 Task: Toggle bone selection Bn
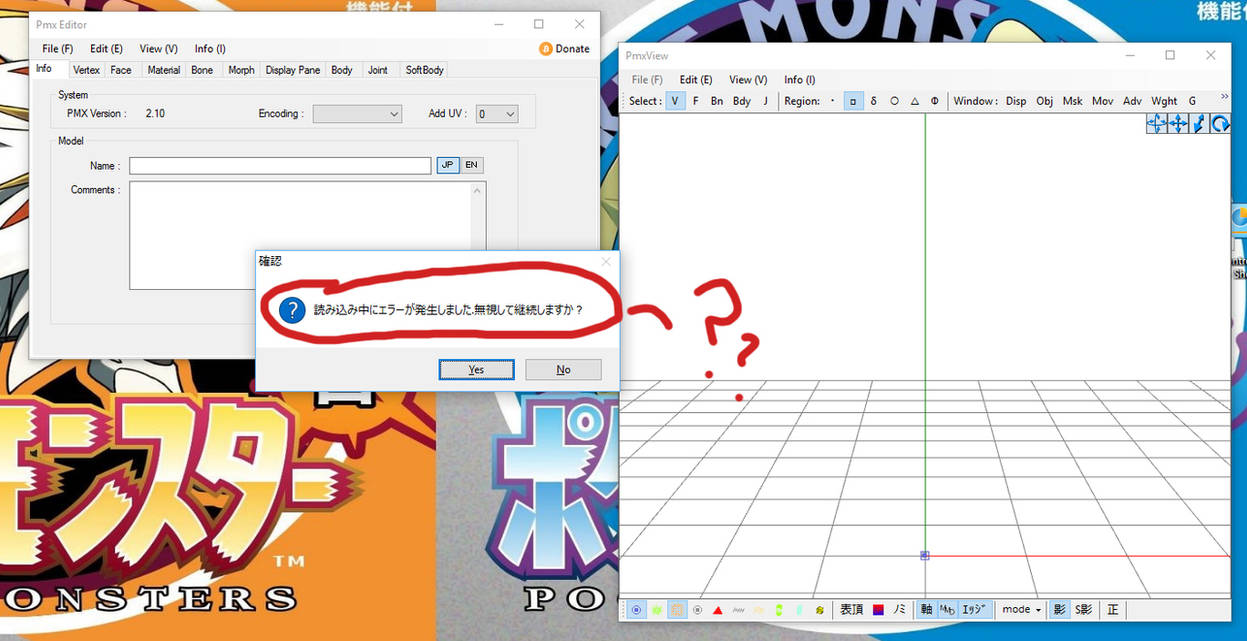tap(717, 101)
